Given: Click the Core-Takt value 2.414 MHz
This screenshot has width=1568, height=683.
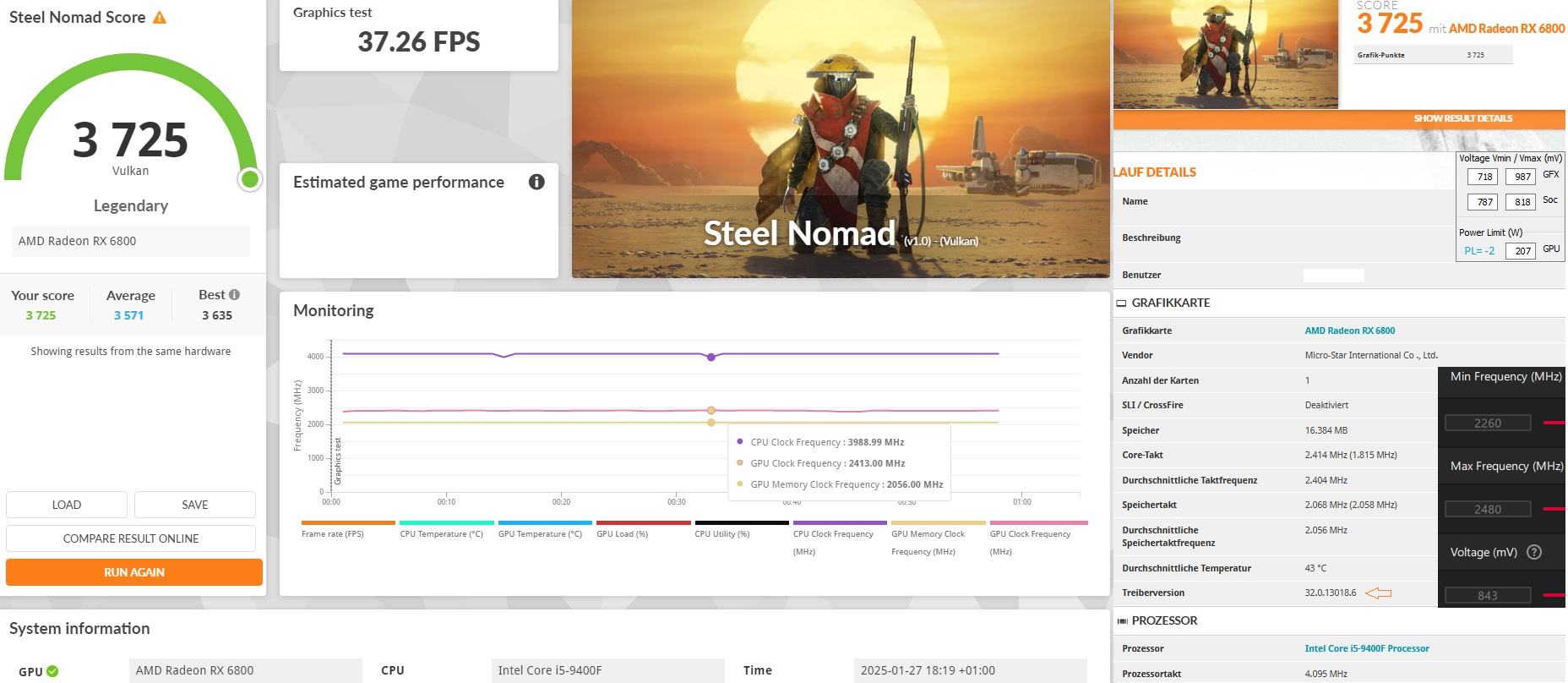Looking at the screenshot, I should point(1351,455).
